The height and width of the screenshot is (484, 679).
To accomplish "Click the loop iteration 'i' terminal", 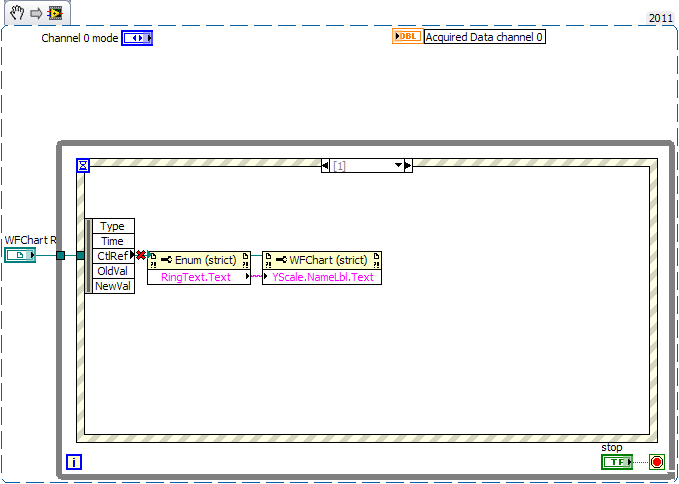I will (x=73, y=461).
